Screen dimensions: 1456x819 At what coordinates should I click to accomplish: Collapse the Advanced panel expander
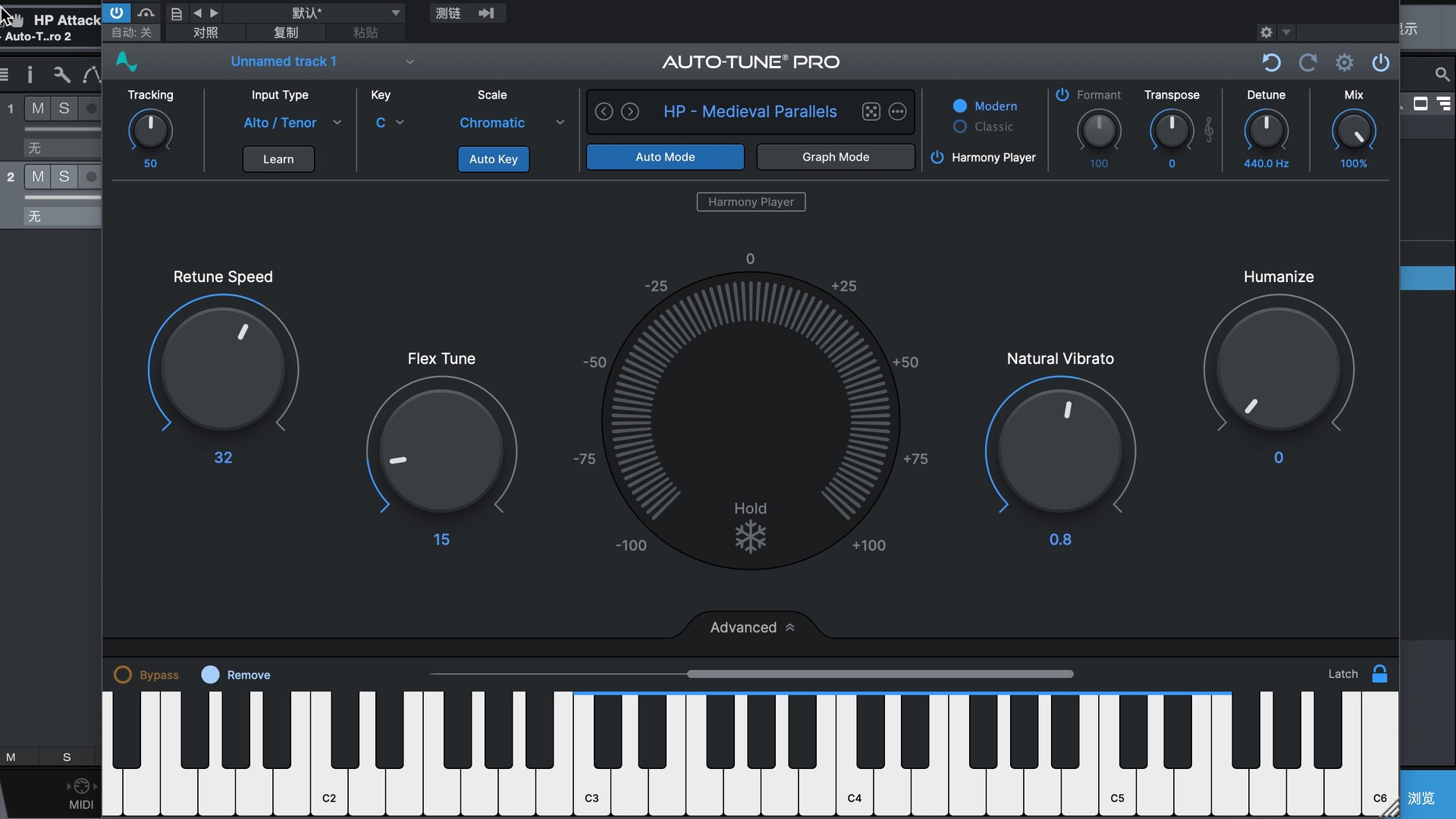752,627
